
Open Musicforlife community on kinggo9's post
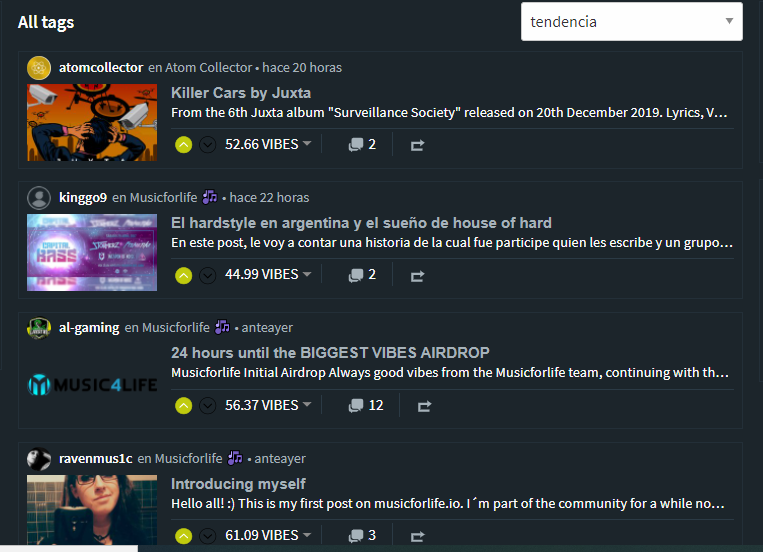coord(164,198)
